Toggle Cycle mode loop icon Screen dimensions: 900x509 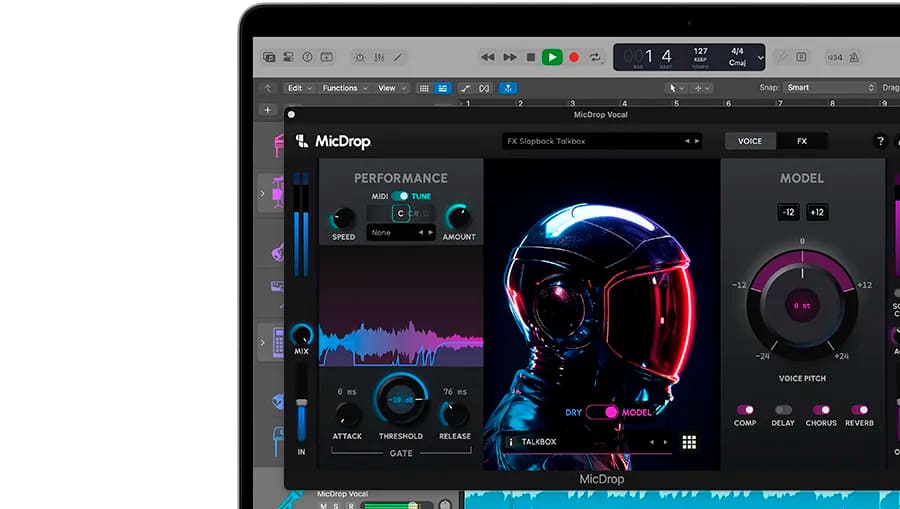(x=595, y=57)
